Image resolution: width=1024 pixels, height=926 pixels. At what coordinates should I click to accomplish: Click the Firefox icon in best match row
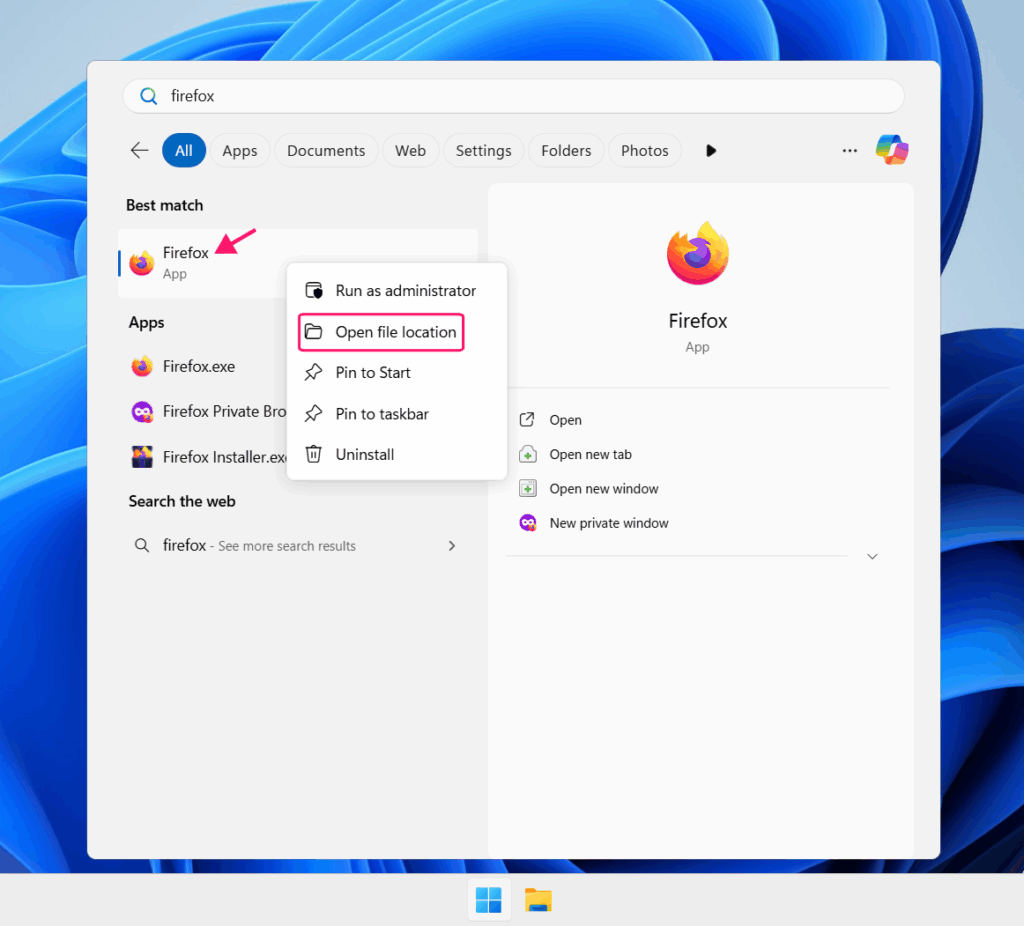[x=142, y=263]
